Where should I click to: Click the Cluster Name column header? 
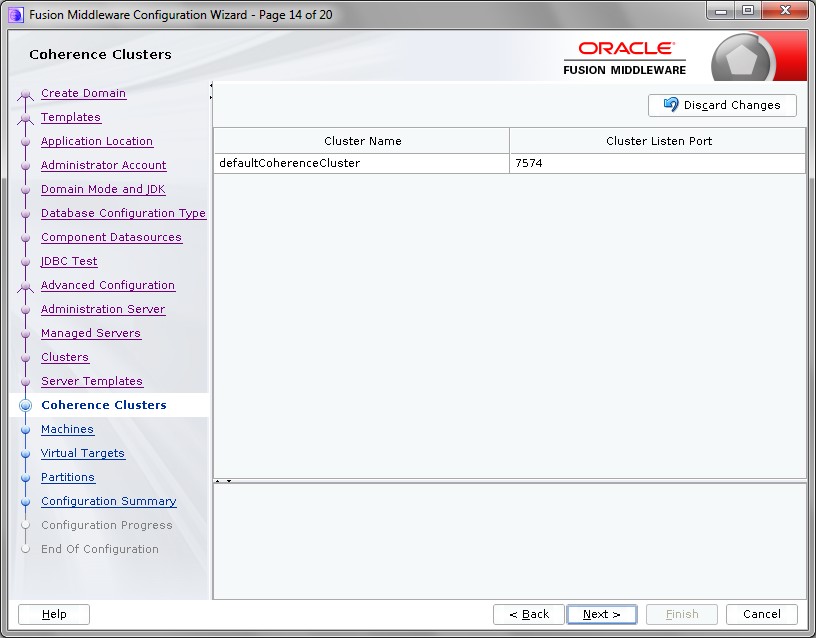(361, 141)
